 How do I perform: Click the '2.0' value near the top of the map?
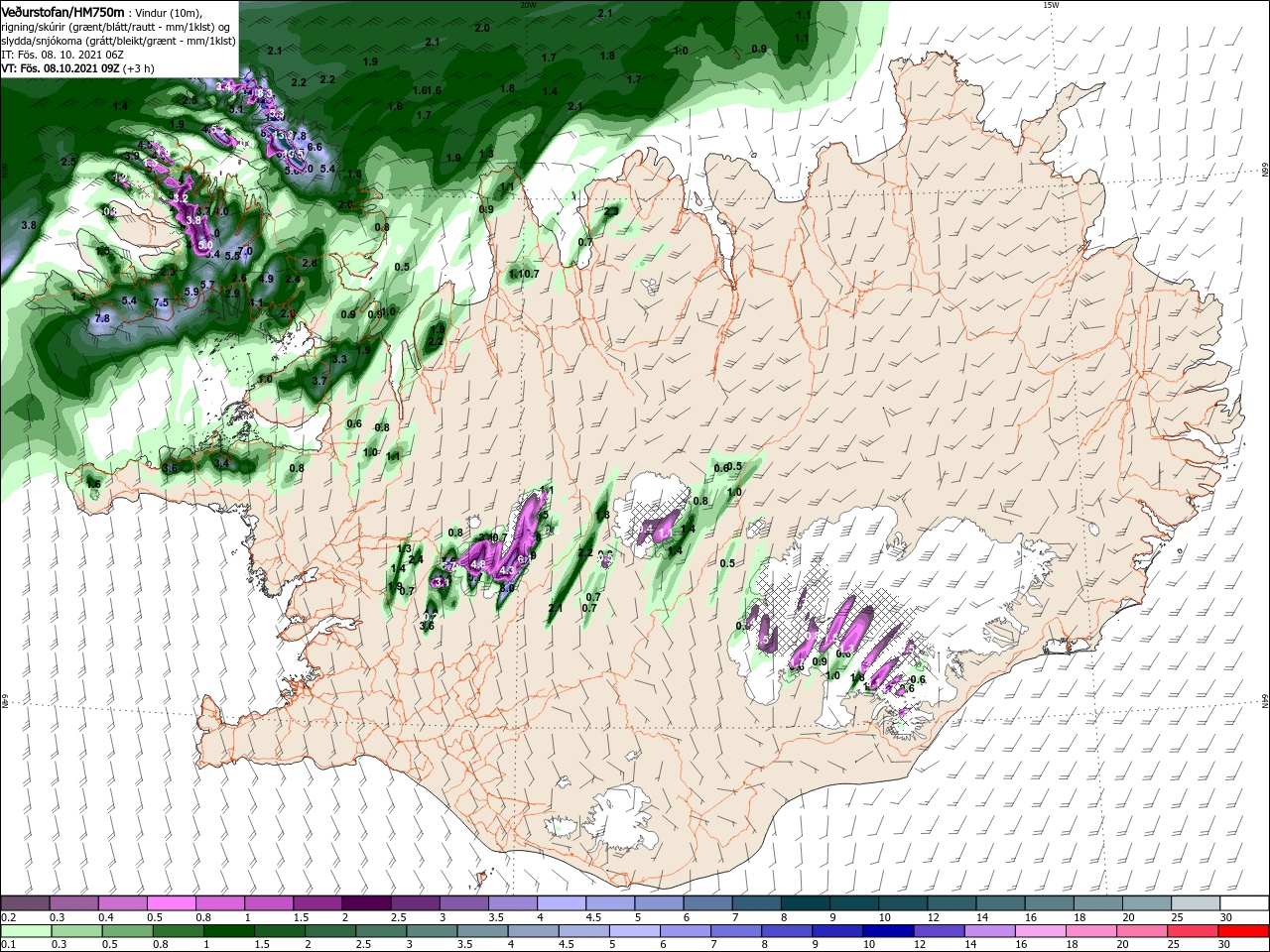point(482,28)
